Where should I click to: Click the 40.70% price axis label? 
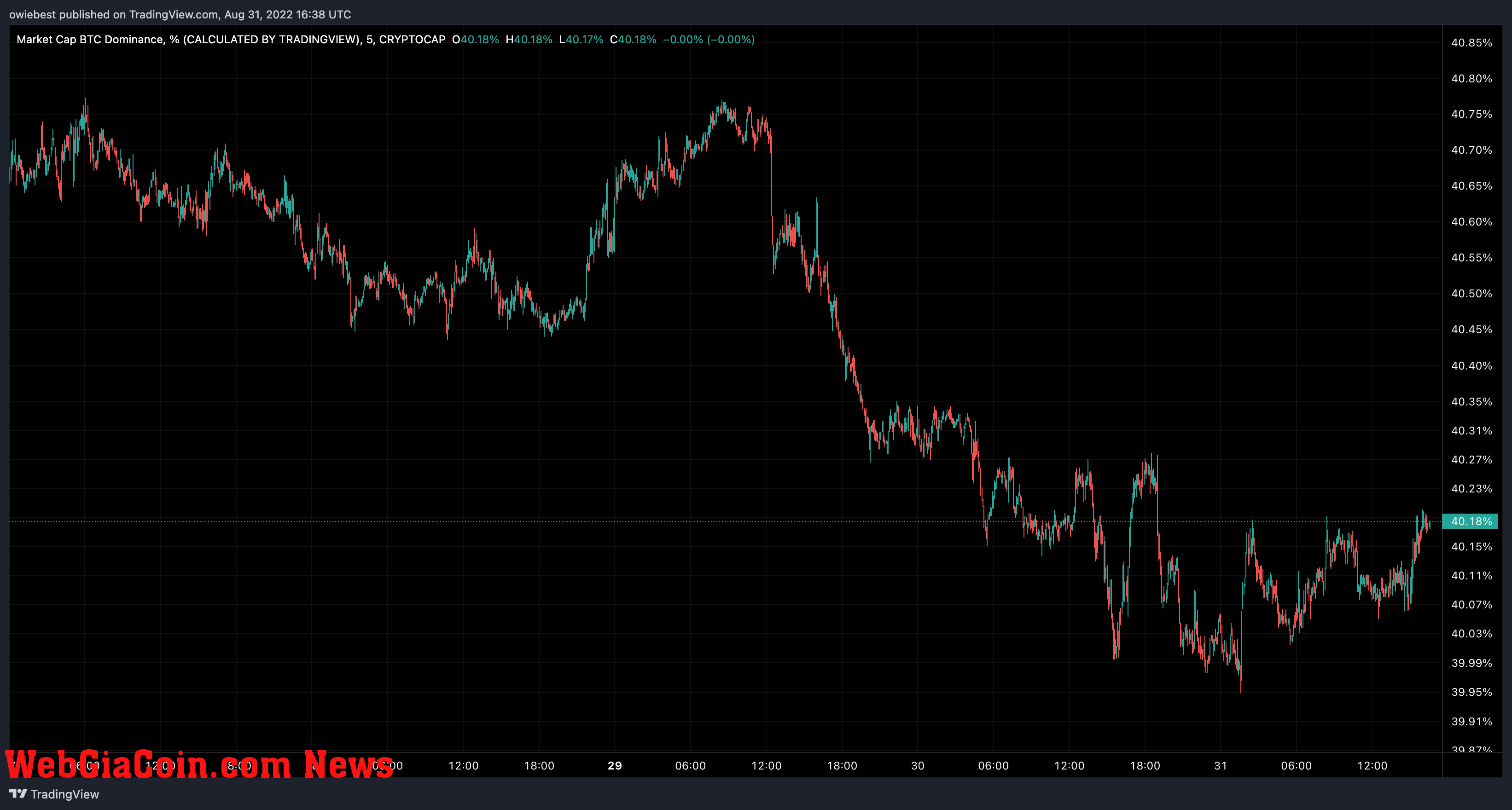tap(1471, 150)
